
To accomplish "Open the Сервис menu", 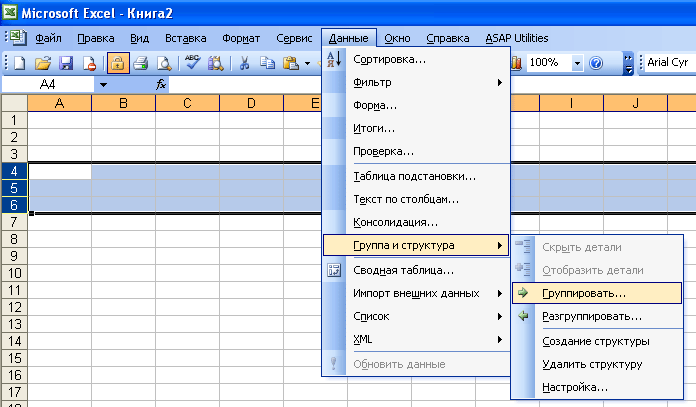I will point(294,38).
